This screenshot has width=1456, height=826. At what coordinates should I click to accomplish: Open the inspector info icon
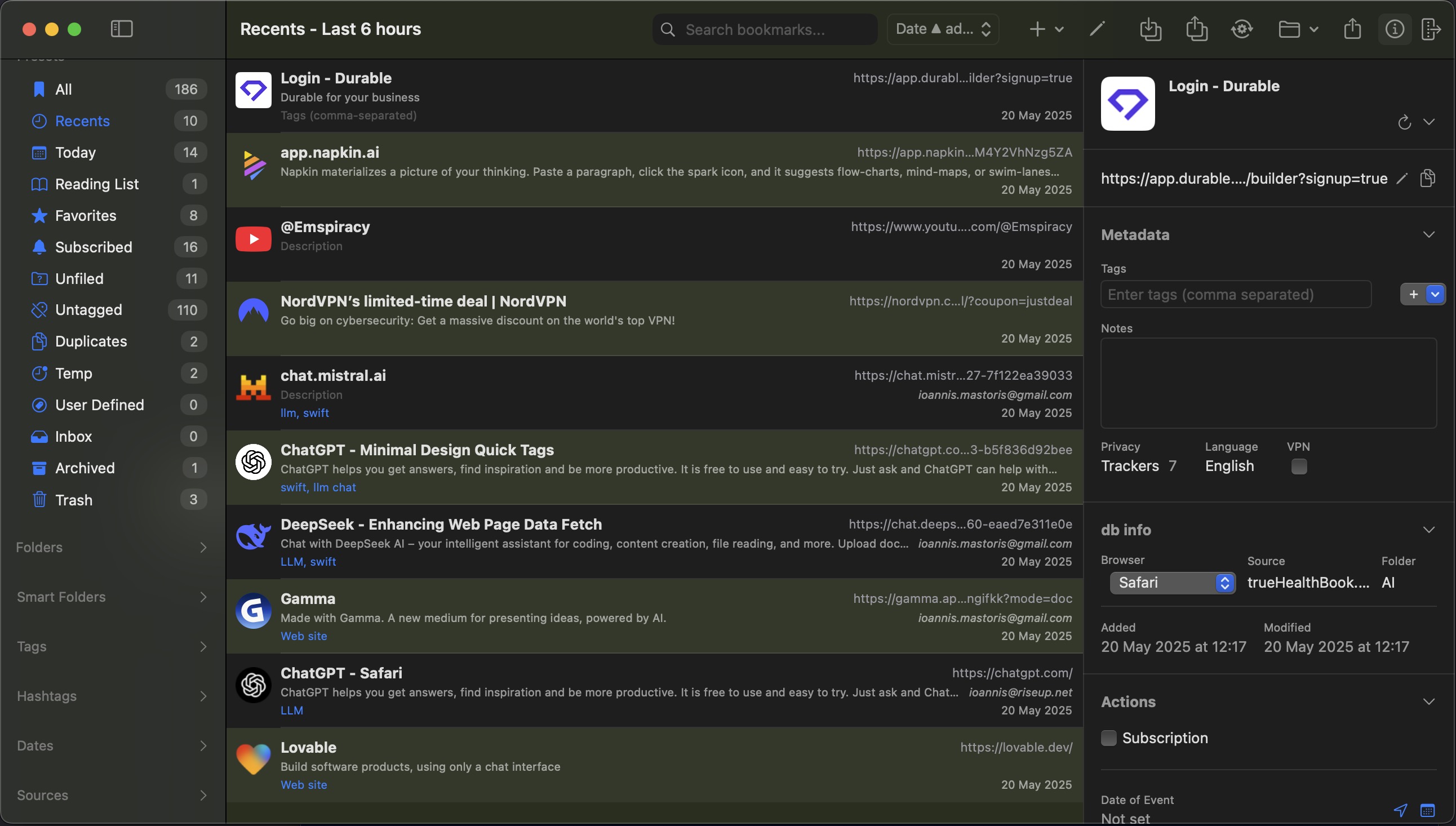(x=1394, y=29)
